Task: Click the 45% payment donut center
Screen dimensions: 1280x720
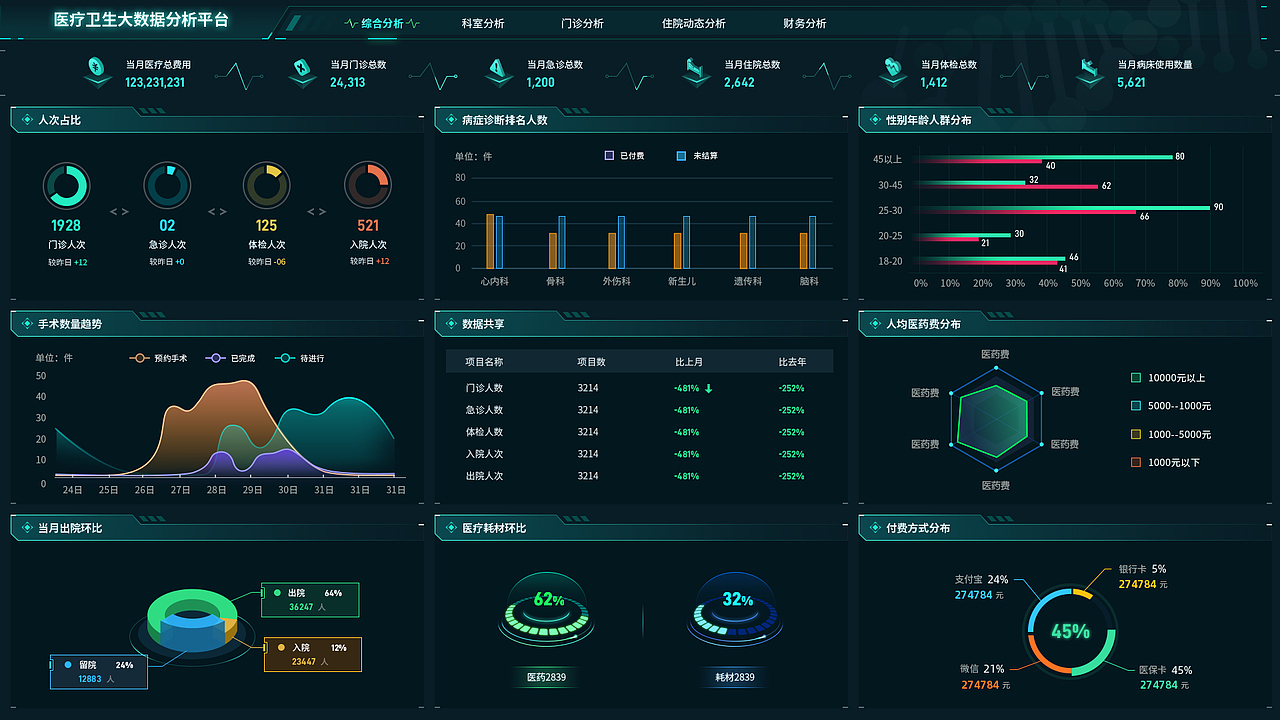Action: pos(1070,631)
